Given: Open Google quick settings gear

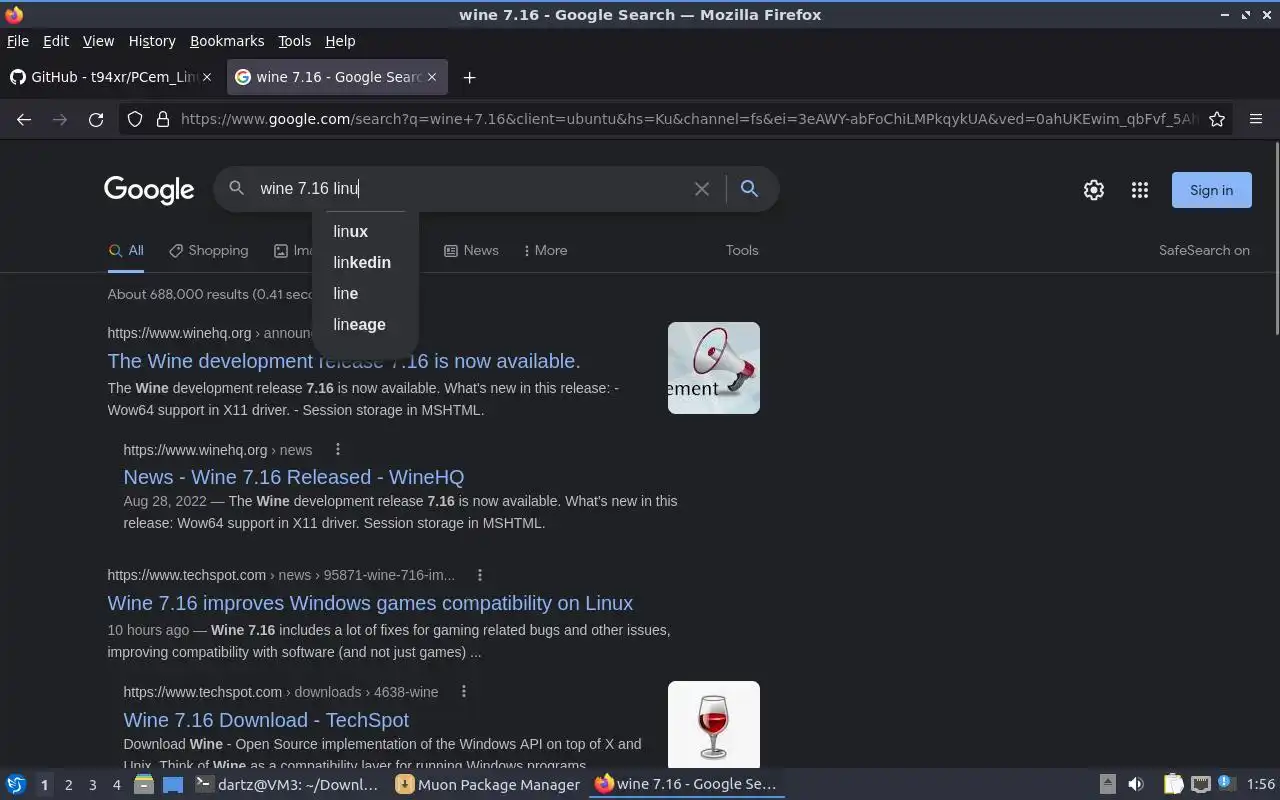Looking at the screenshot, I should pyautogui.click(x=1094, y=190).
